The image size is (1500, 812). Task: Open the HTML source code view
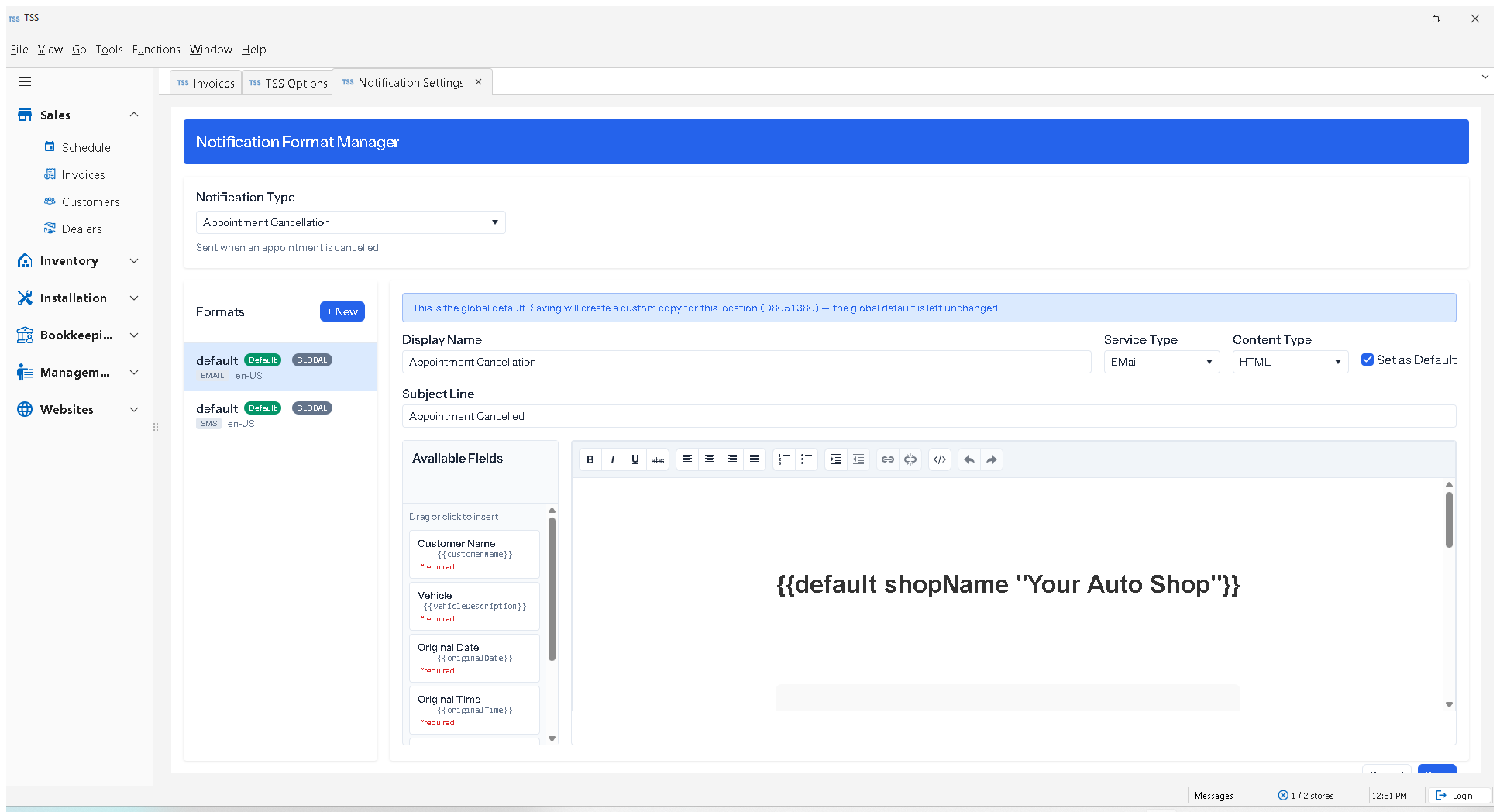point(939,459)
